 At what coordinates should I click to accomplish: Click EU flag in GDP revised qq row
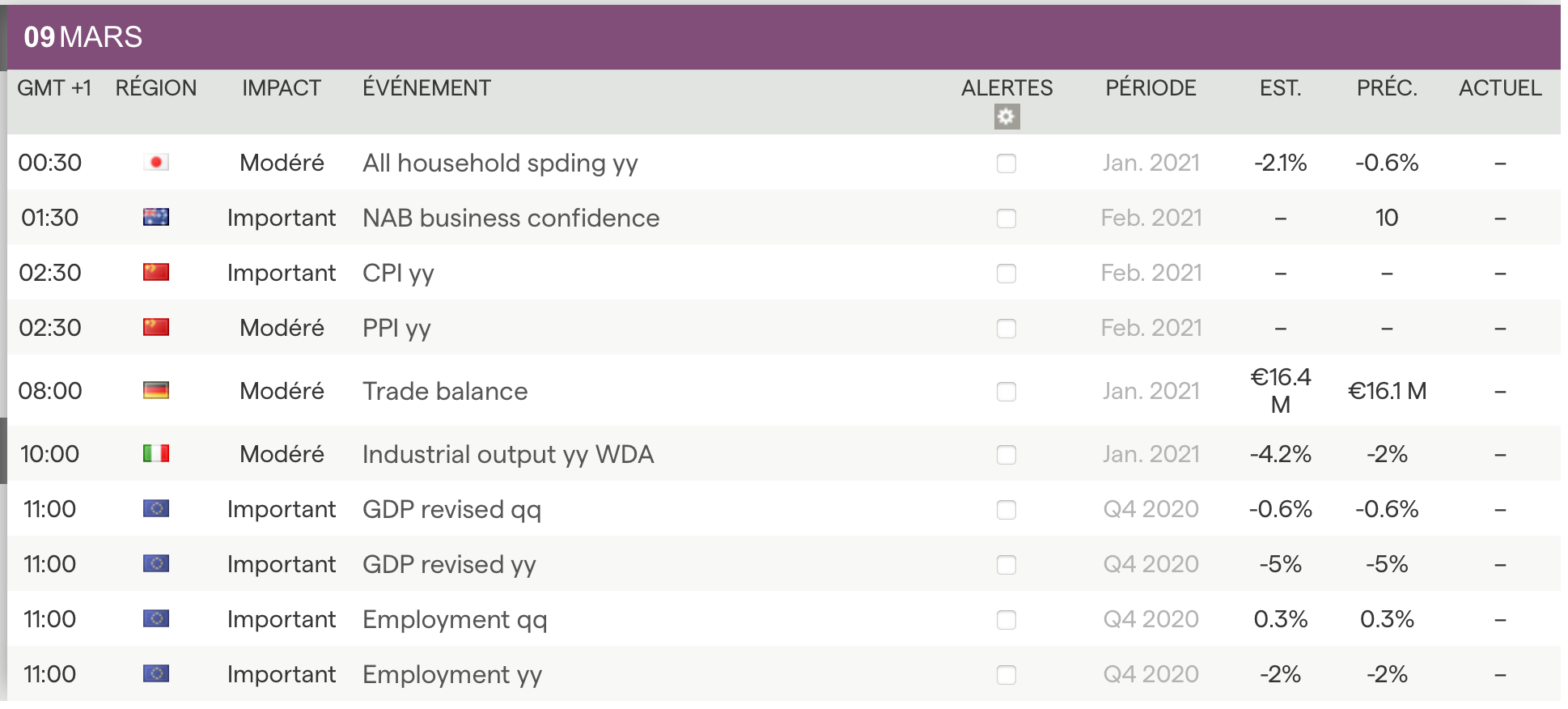(156, 509)
